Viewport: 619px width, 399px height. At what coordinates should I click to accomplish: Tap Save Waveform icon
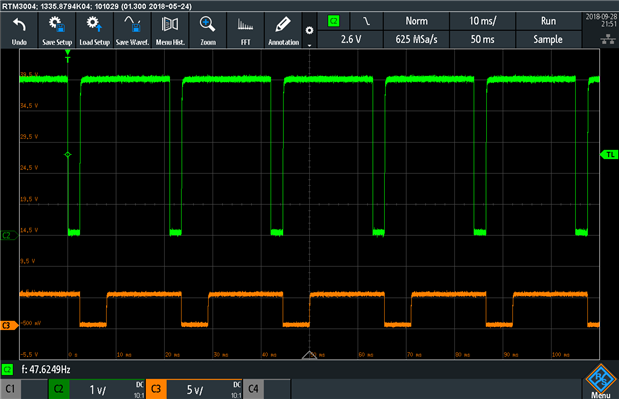(132, 30)
